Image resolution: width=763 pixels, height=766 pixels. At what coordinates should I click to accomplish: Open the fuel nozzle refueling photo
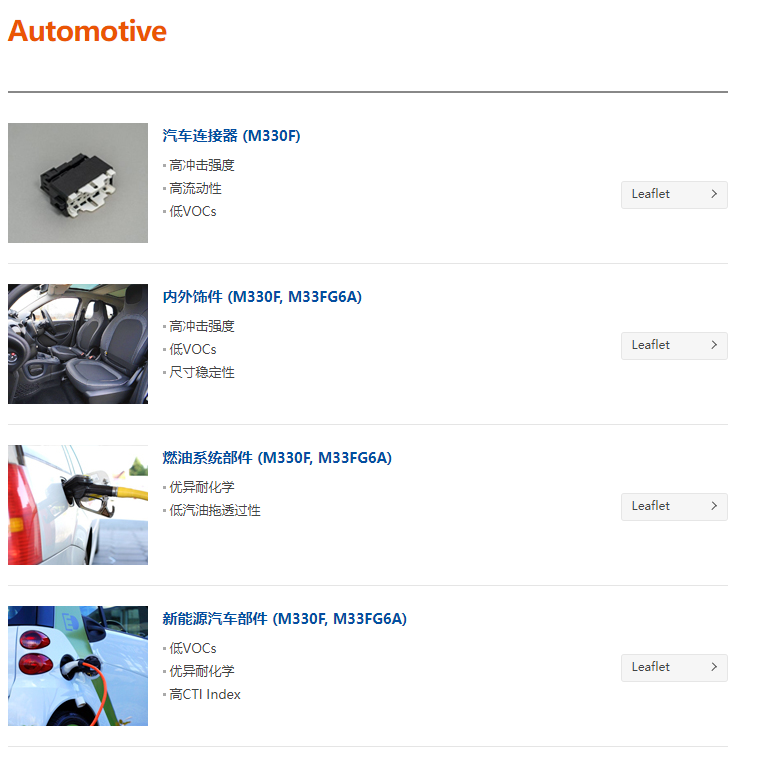pyautogui.click(x=78, y=505)
